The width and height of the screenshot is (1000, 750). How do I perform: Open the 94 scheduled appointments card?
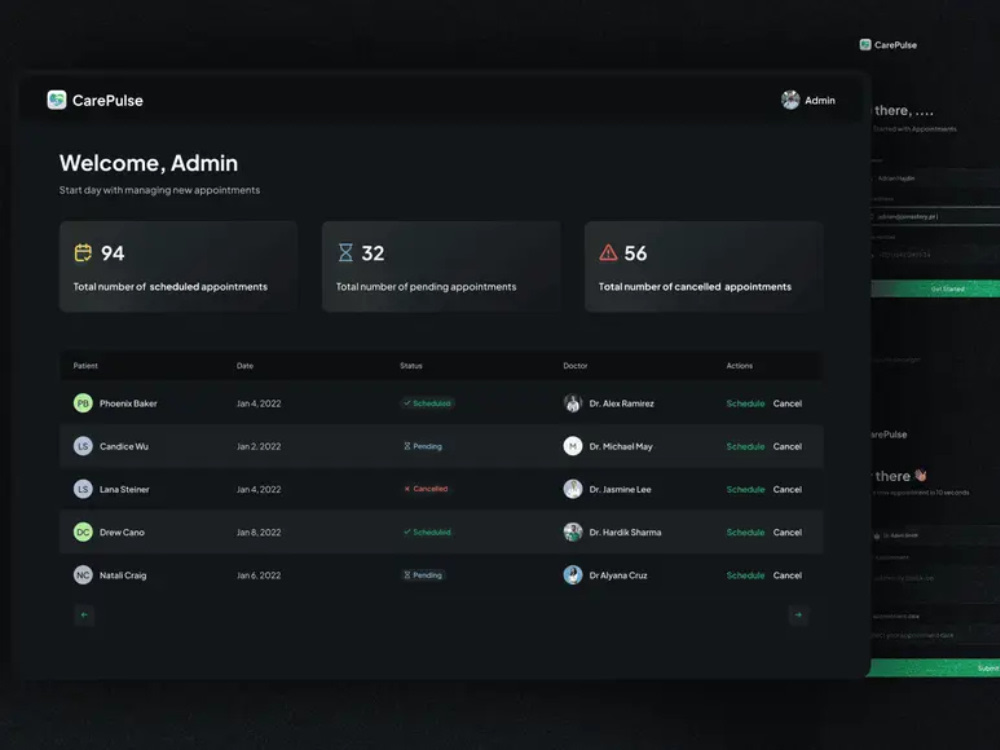(179, 267)
